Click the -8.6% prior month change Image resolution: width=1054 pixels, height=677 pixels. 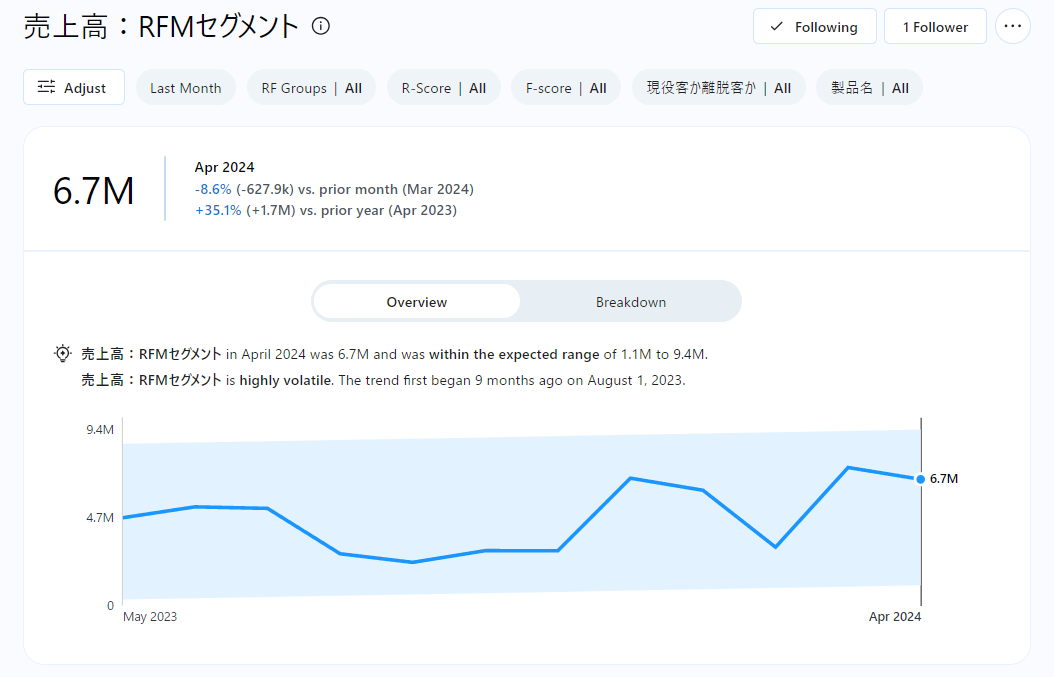click(213, 189)
